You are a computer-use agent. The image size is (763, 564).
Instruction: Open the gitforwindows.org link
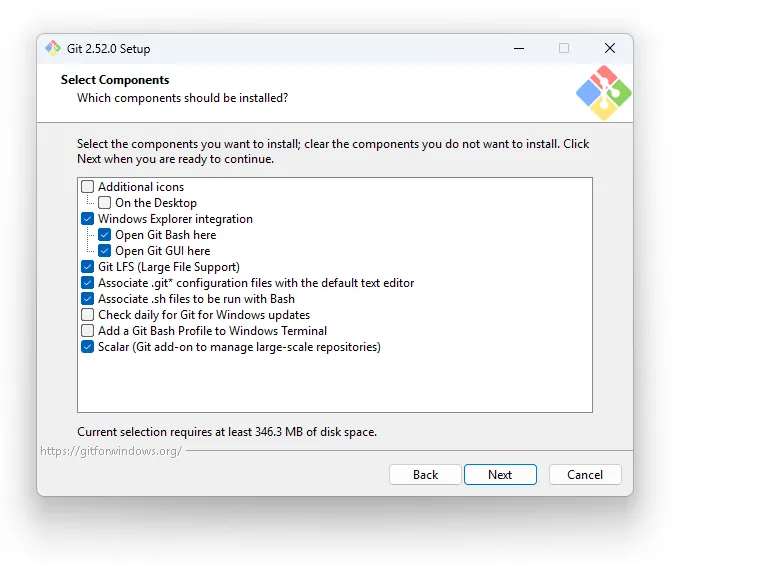111,451
